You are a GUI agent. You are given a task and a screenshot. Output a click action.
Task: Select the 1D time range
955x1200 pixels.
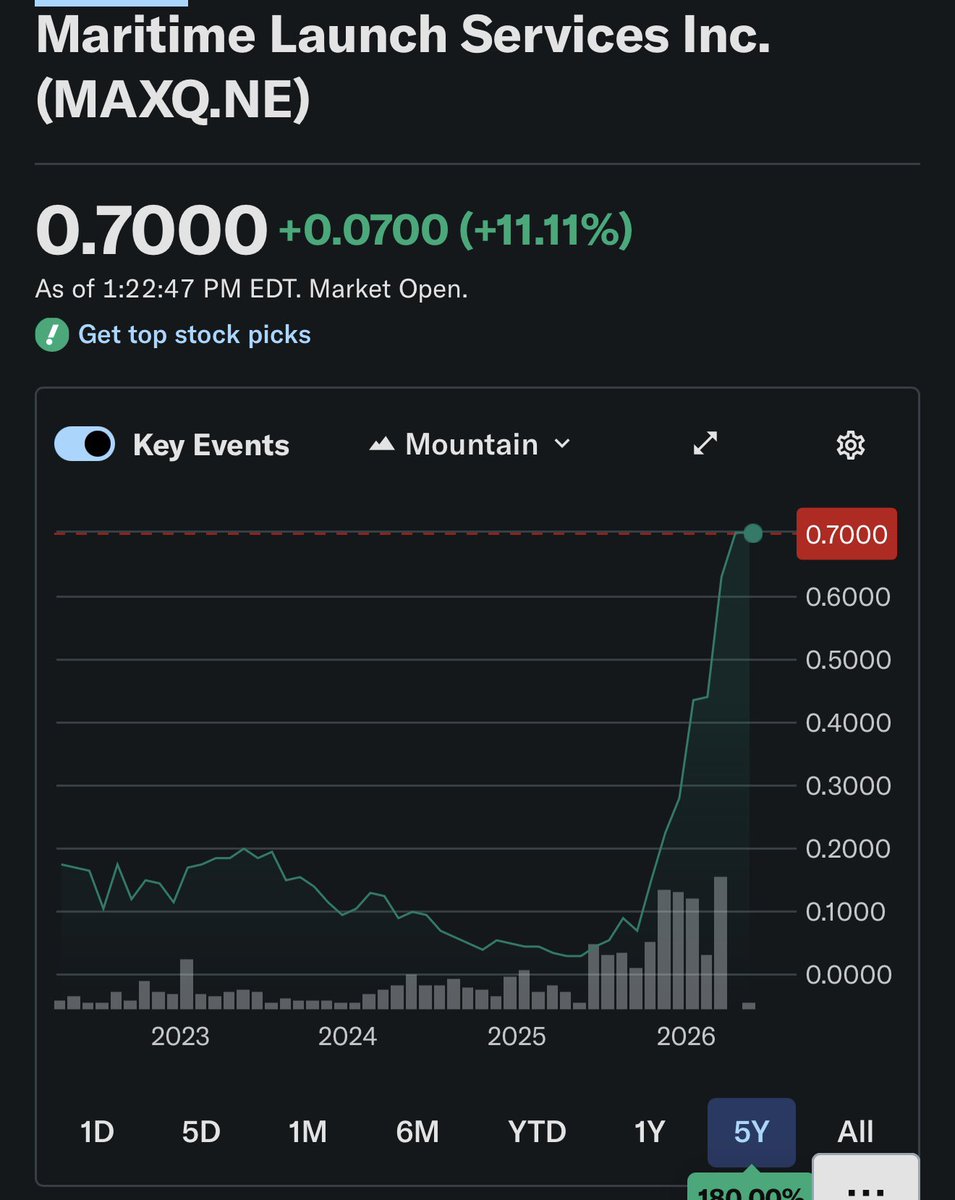(97, 1131)
